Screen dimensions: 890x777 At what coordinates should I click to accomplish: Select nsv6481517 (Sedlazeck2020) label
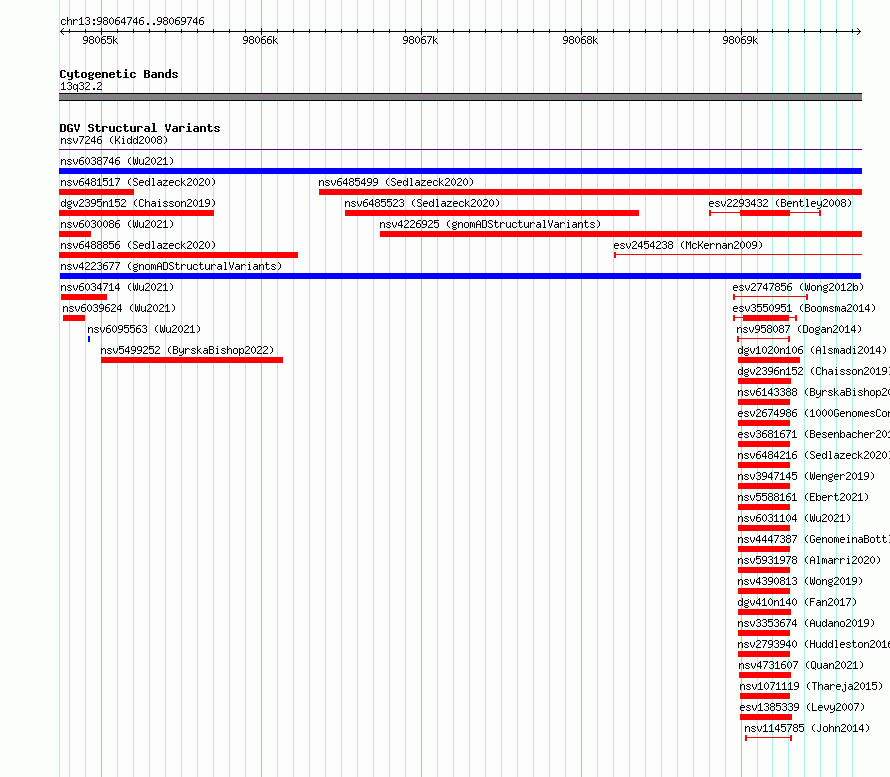click(138, 182)
